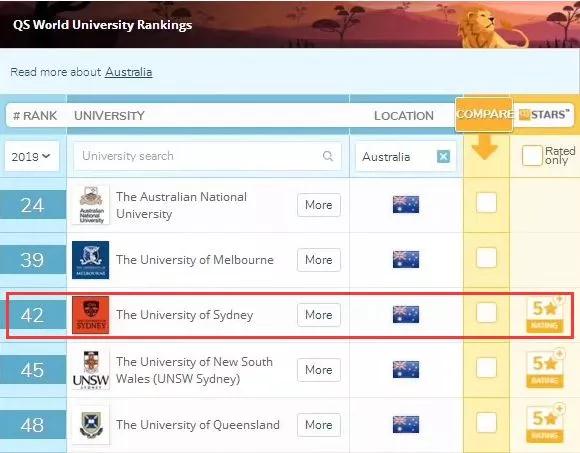Switch to the QS Stars tab

[543, 115]
